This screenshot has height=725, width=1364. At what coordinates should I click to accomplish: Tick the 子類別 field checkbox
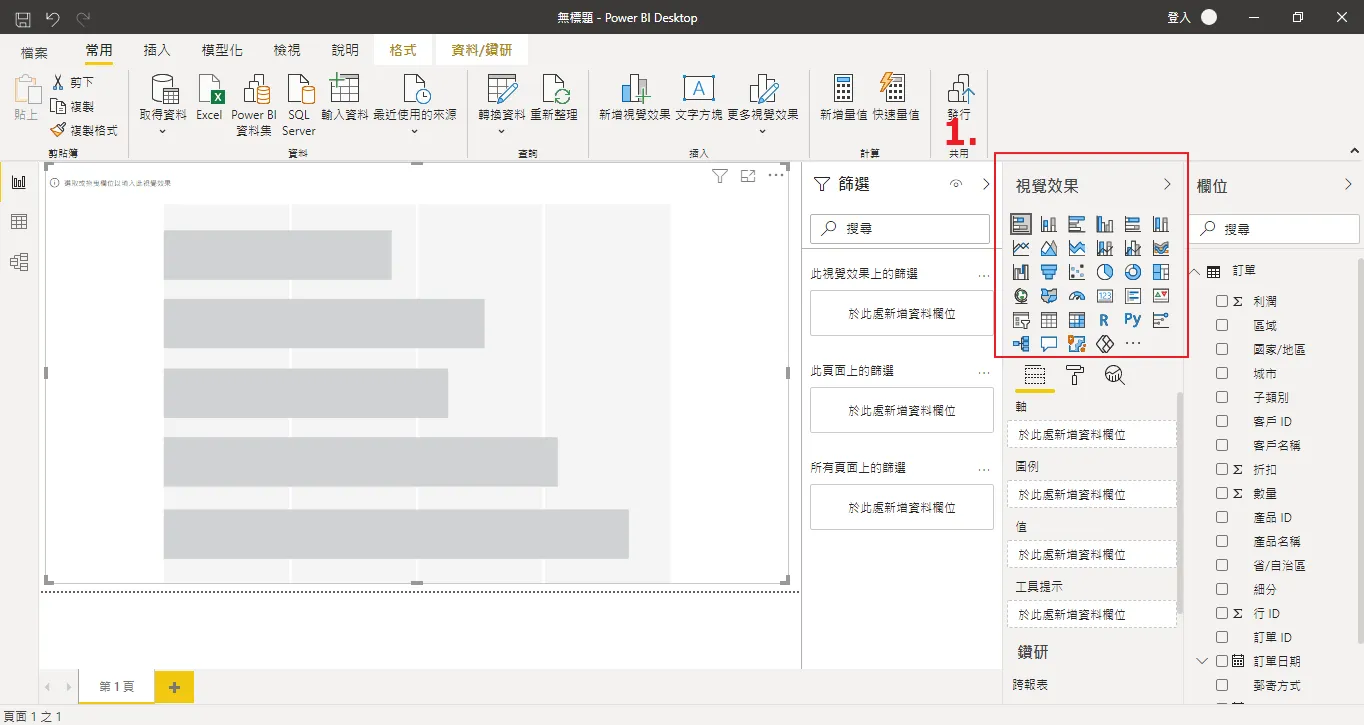pyautogui.click(x=1222, y=397)
